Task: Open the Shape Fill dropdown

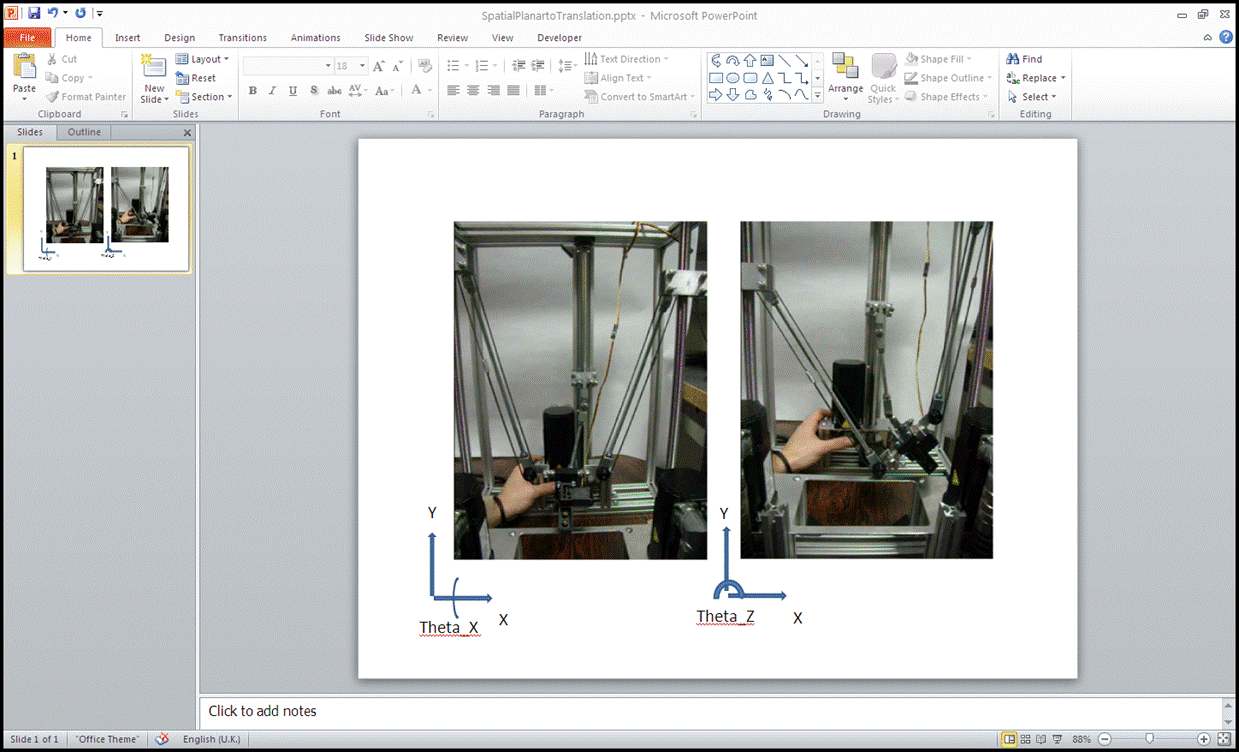Action: point(939,59)
